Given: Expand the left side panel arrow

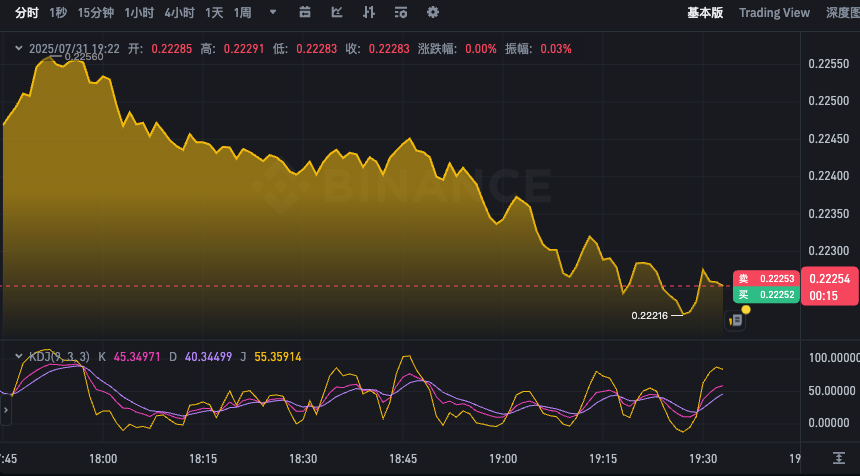Looking at the screenshot, I should coord(5,408).
